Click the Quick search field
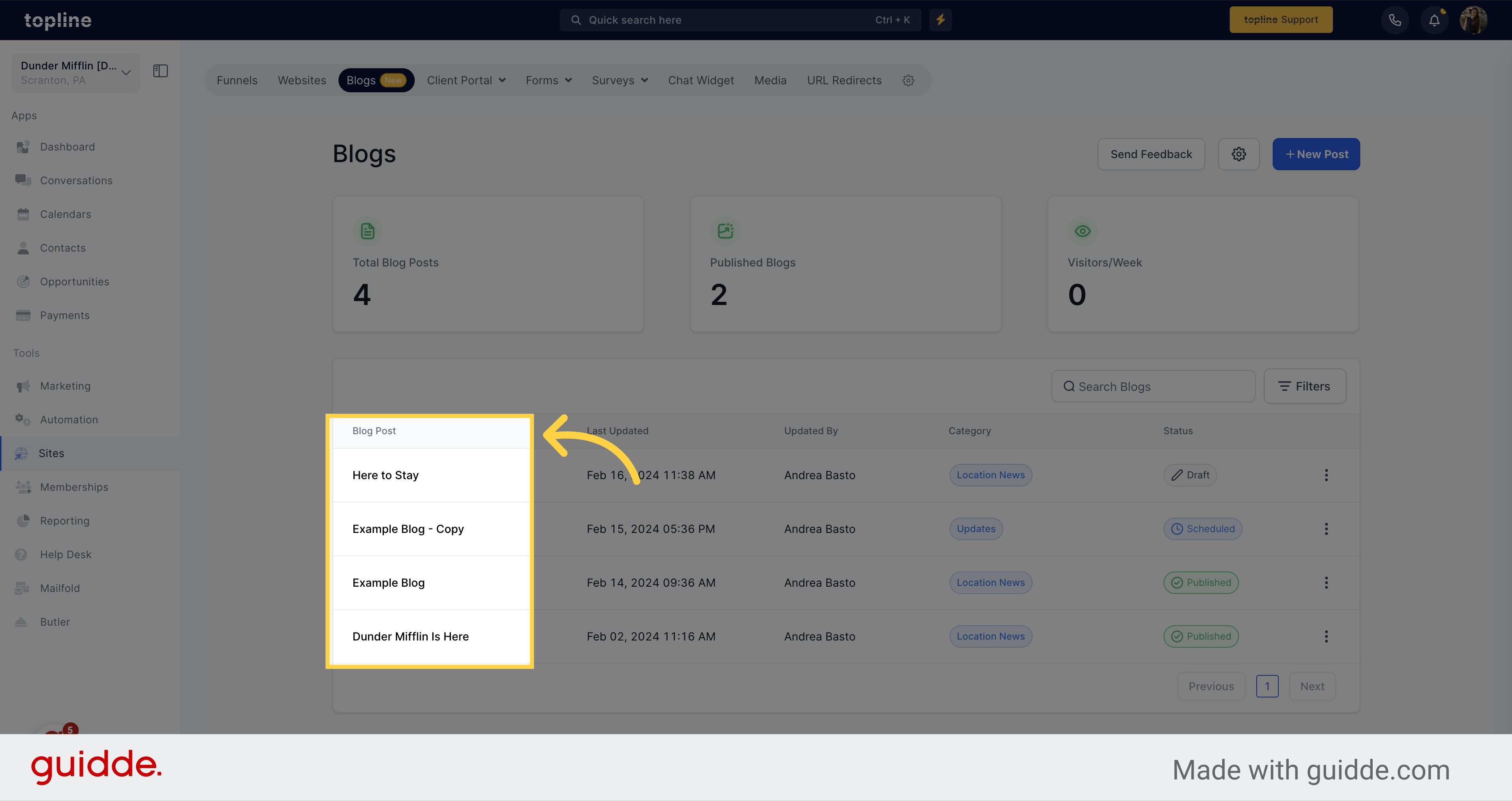 pyautogui.click(x=740, y=20)
